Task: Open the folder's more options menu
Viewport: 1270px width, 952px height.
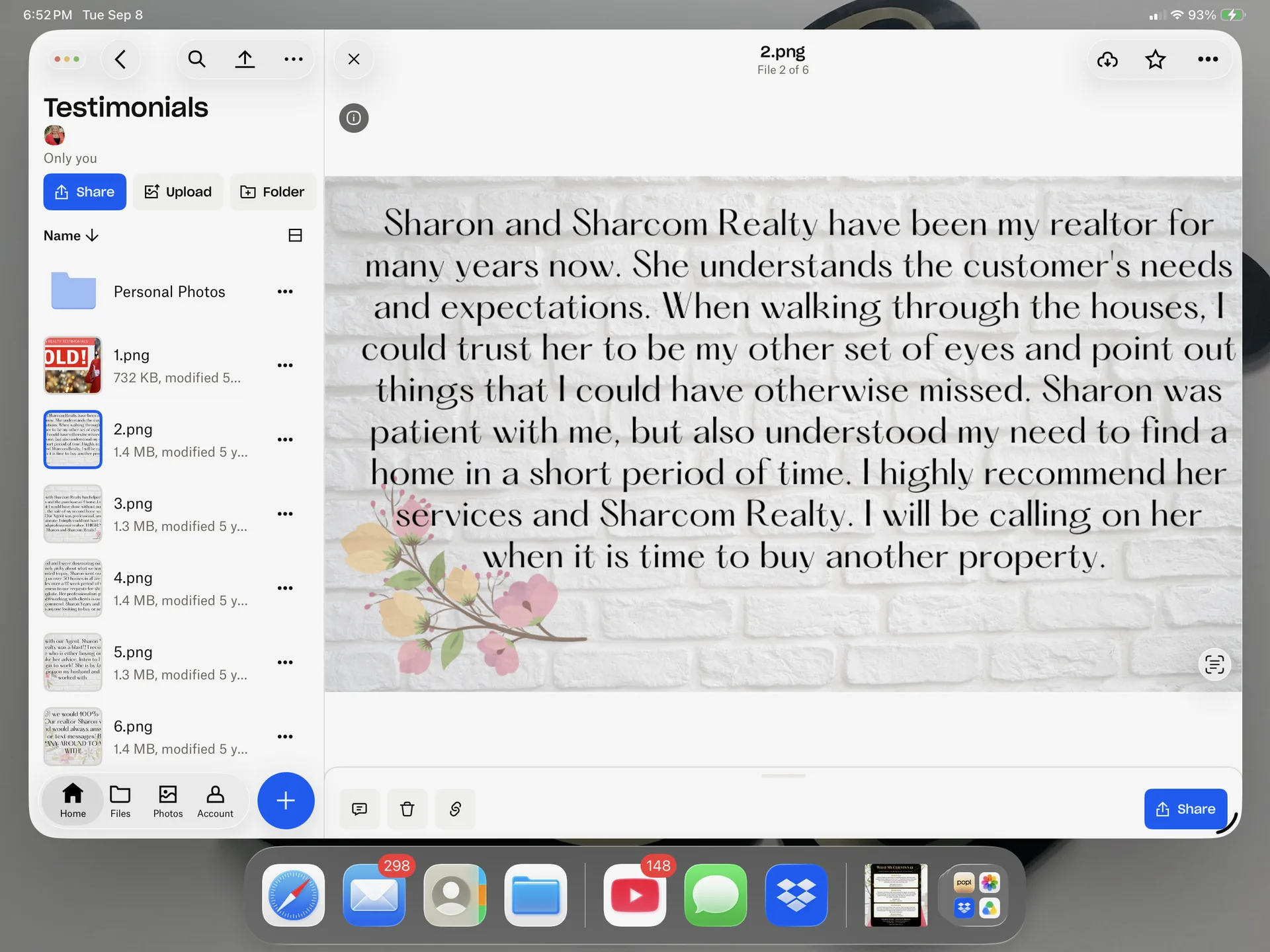Action: (x=293, y=59)
